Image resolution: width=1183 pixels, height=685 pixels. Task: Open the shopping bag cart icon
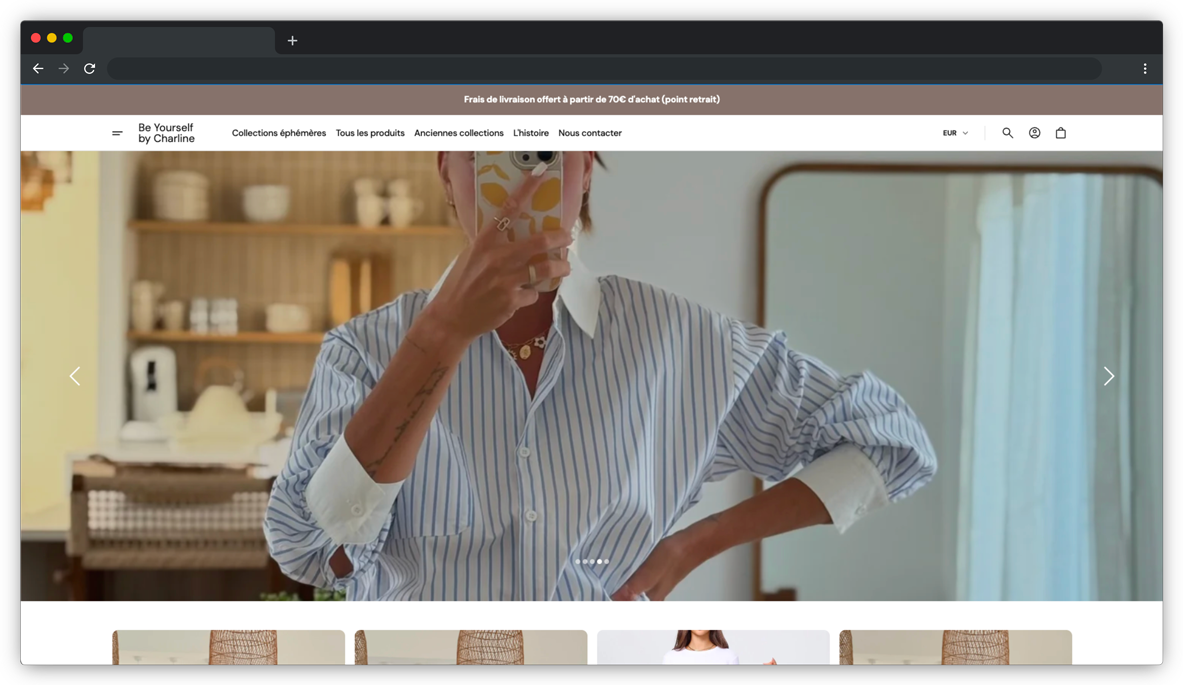click(x=1061, y=133)
